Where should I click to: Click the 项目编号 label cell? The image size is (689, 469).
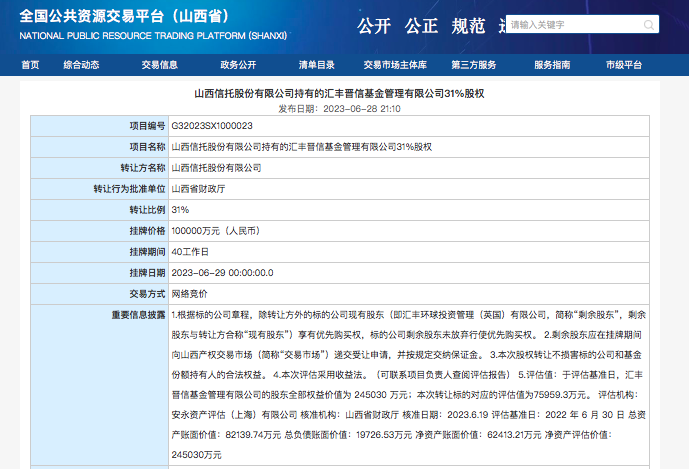[x=100, y=126]
